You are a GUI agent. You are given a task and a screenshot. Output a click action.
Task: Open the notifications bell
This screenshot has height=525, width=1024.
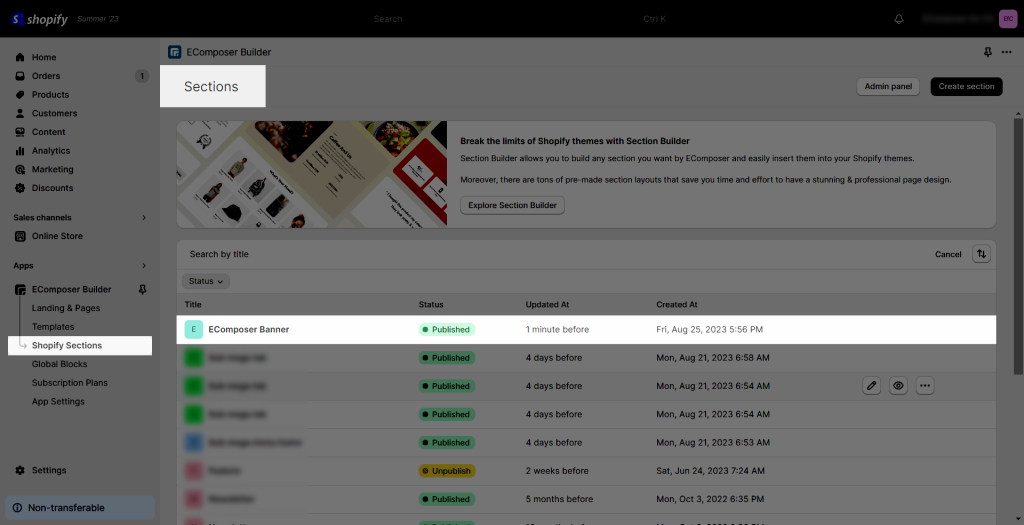[x=899, y=19]
